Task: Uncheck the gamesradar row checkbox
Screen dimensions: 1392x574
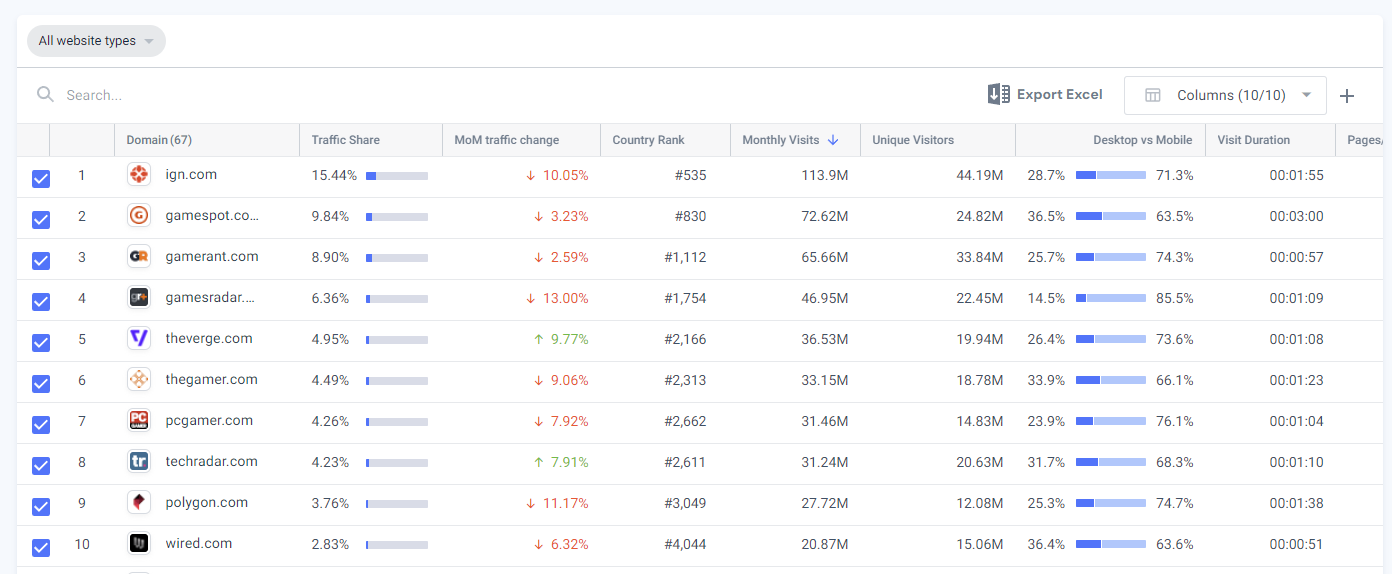Action: pos(41,302)
